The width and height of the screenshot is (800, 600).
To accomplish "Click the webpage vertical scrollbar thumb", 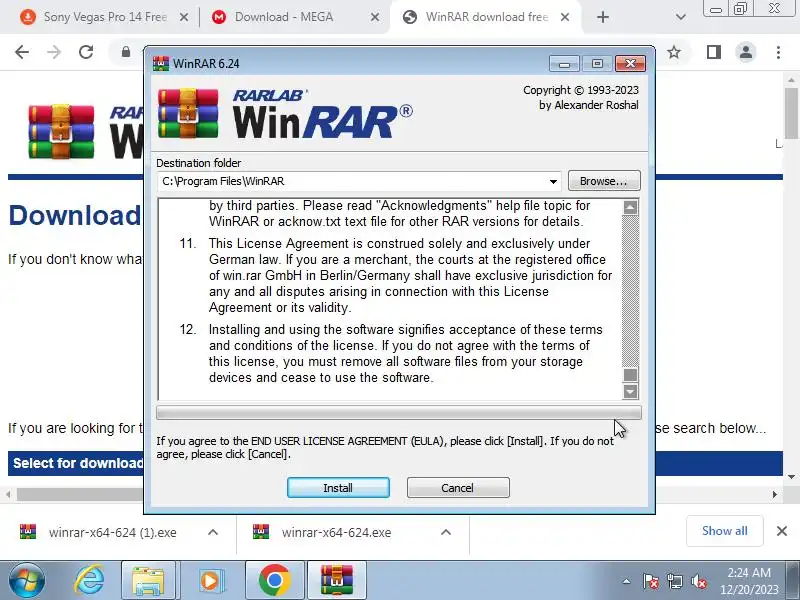I will 791,113.
